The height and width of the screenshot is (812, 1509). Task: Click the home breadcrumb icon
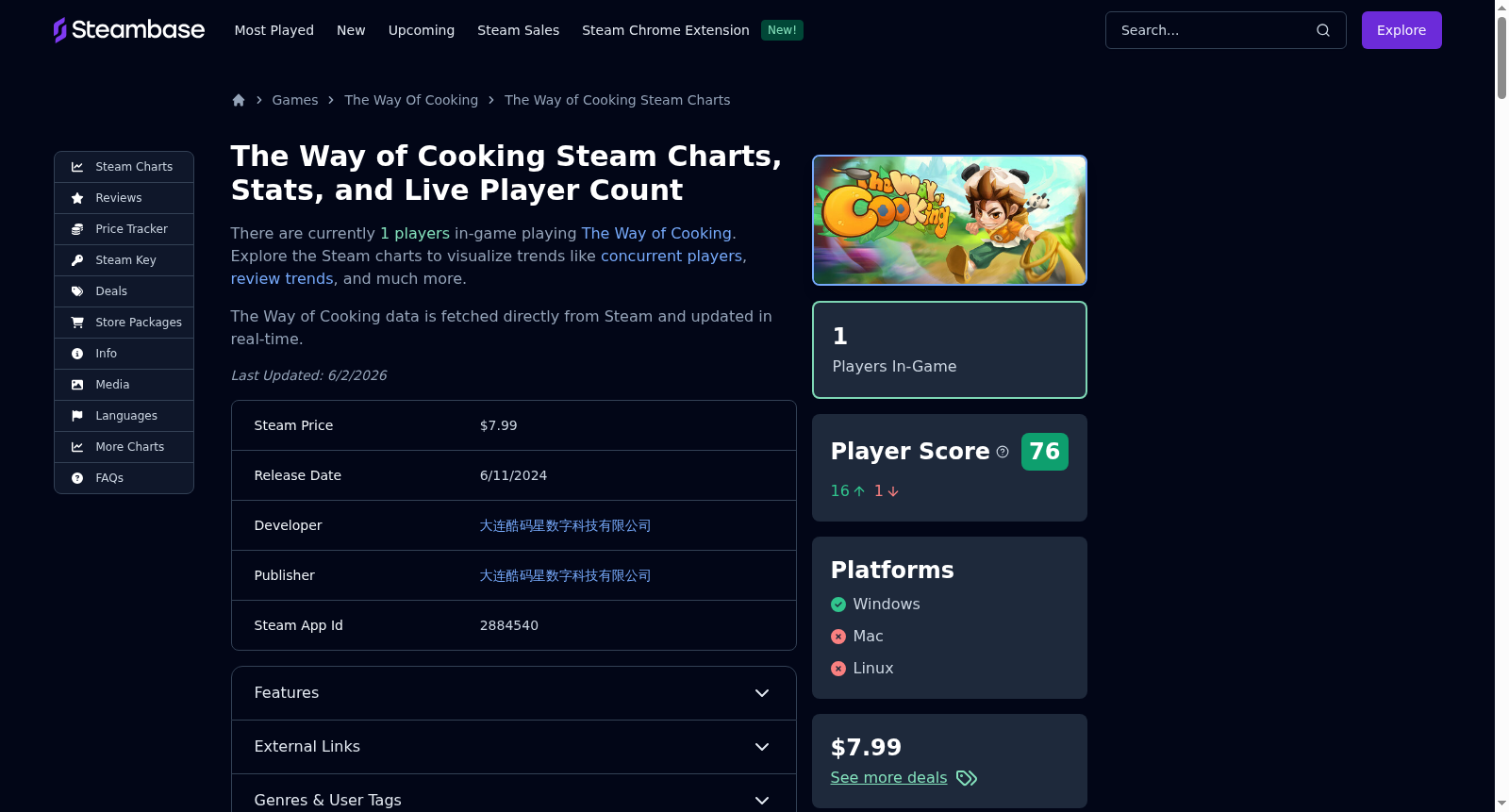(x=239, y=100)
